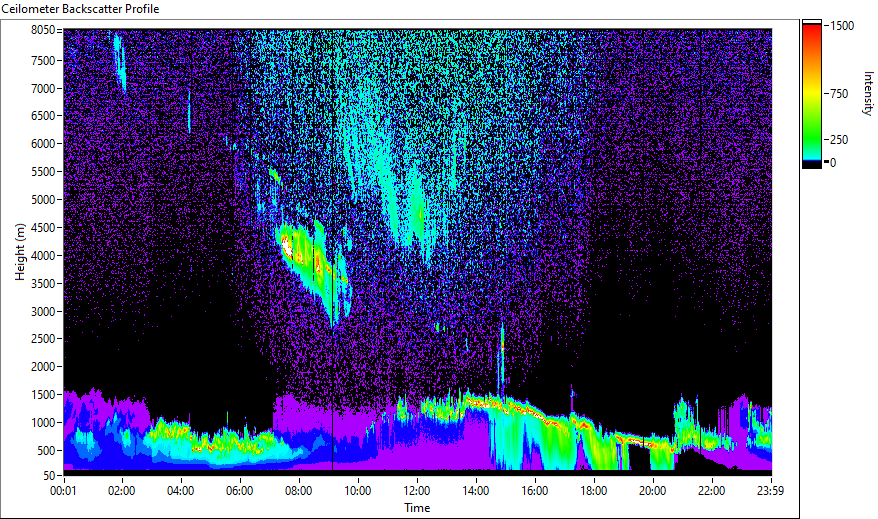Click the 7000 height axis value
878x519 pixels.
coord(43,88)
